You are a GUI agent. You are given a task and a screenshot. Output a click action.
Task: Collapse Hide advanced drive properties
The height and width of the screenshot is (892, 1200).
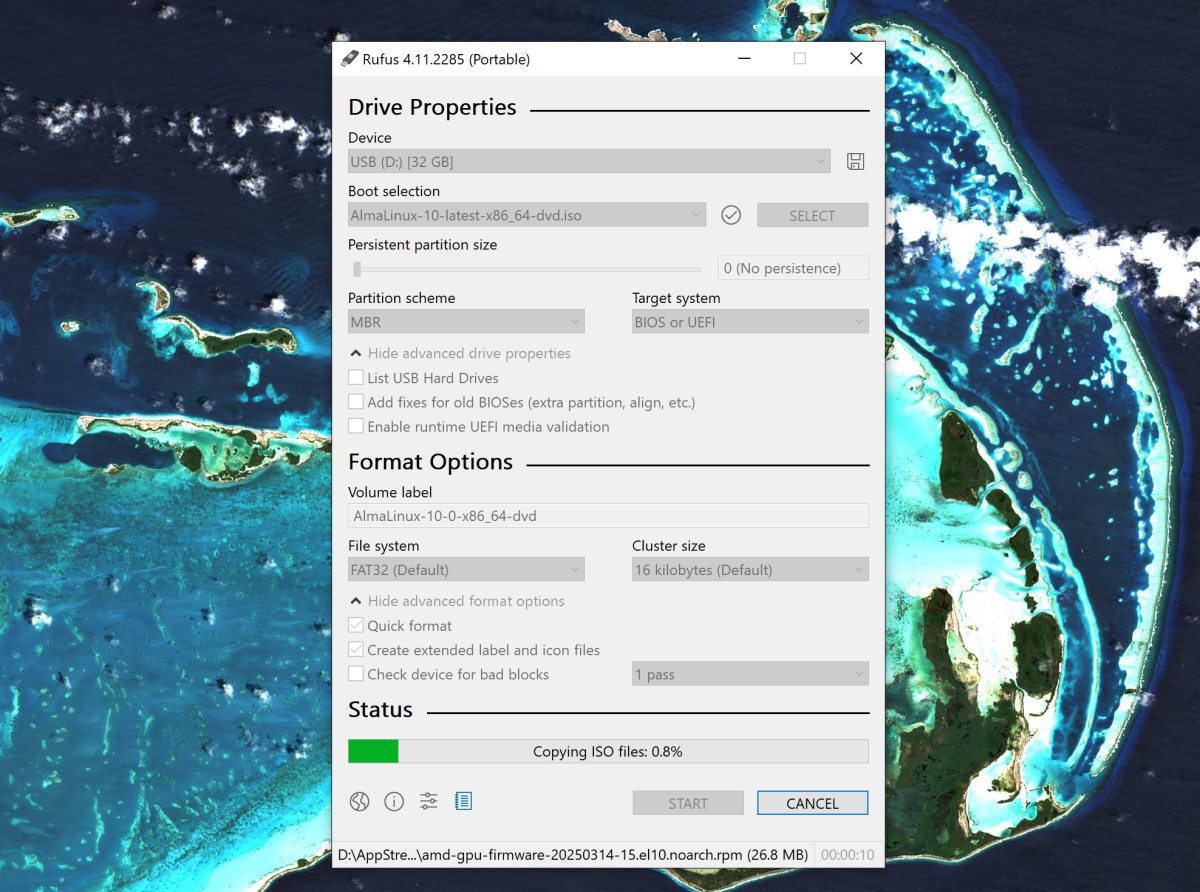pos(460,354)
